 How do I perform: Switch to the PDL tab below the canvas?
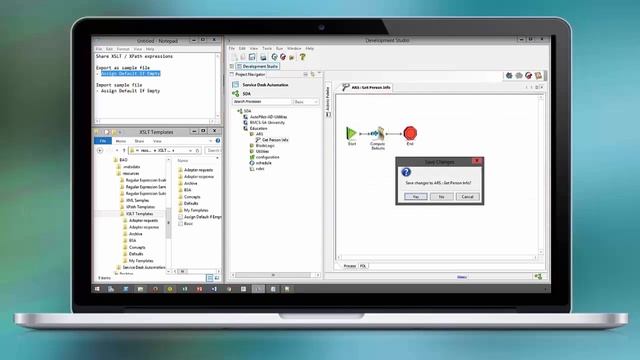pyautogui.click(x=363, y=266)
